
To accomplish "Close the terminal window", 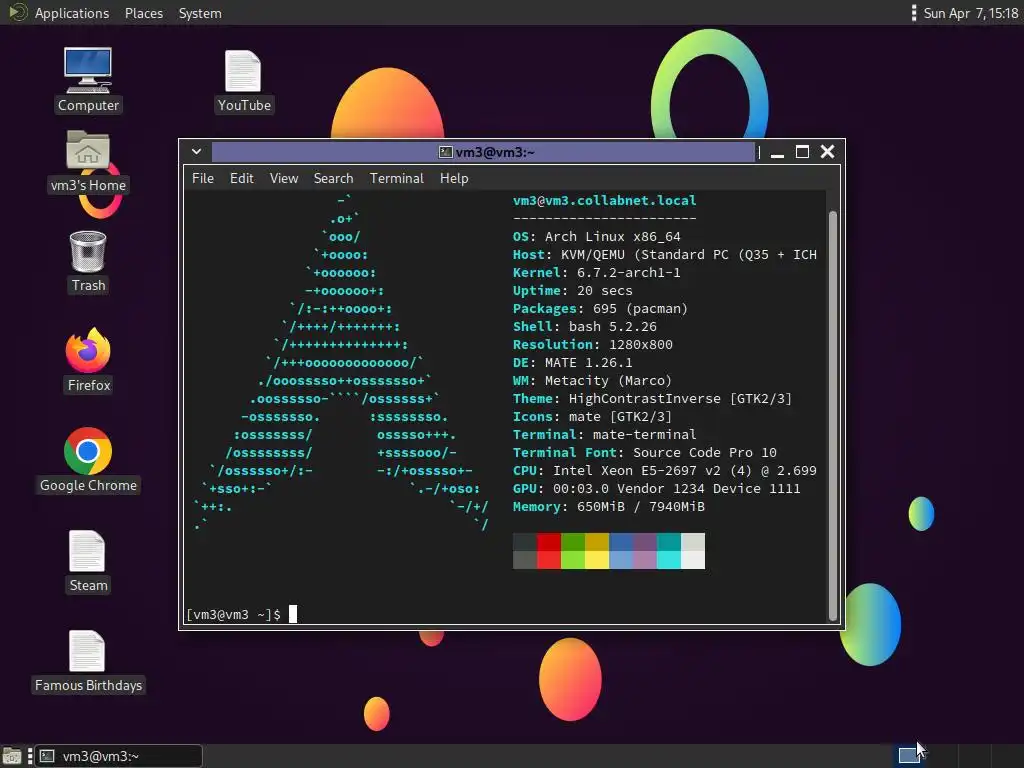I will click(827, 152).
